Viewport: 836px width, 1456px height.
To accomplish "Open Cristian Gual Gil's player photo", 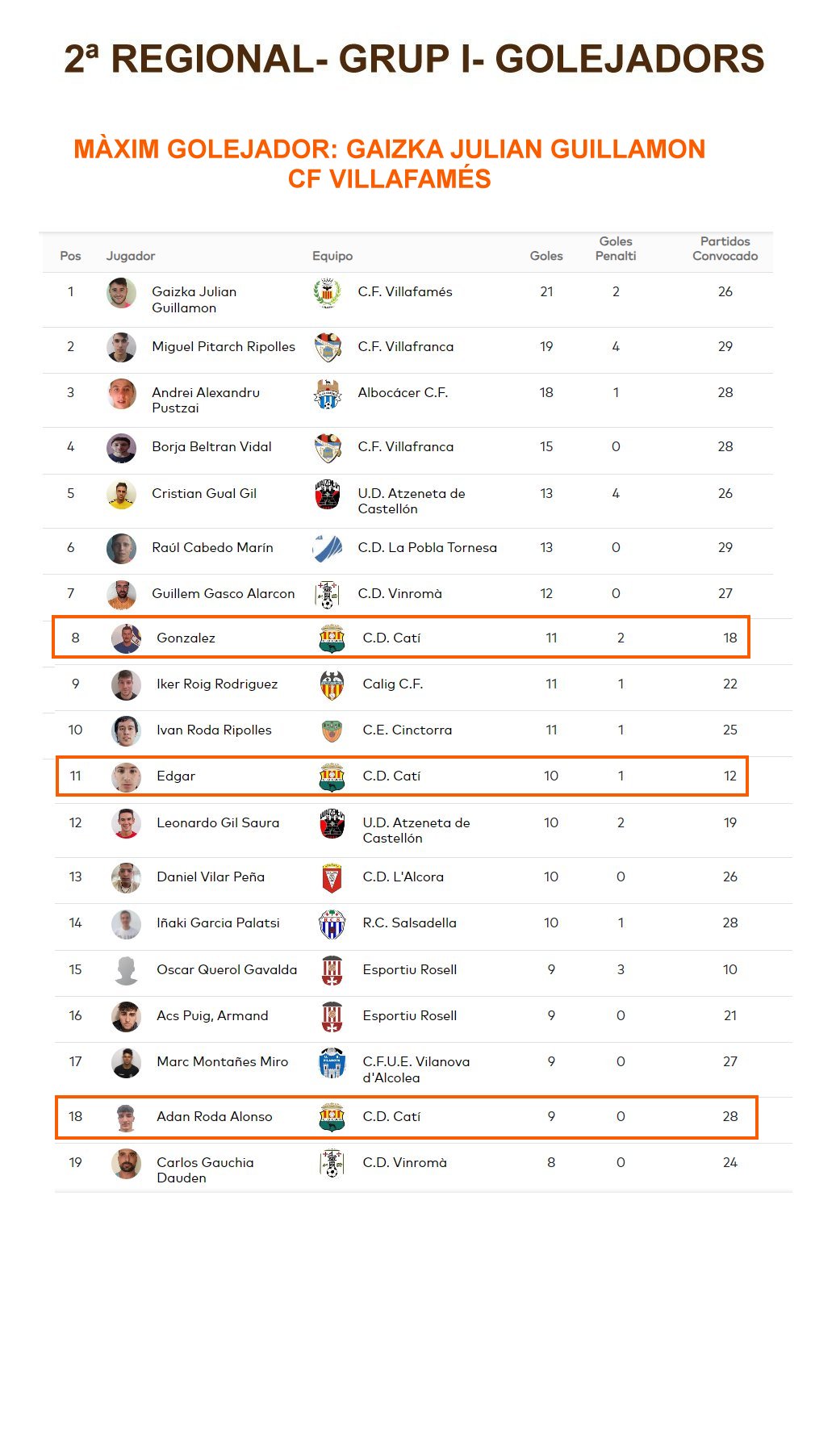I will pyautogui.click(x=121, y=495).
